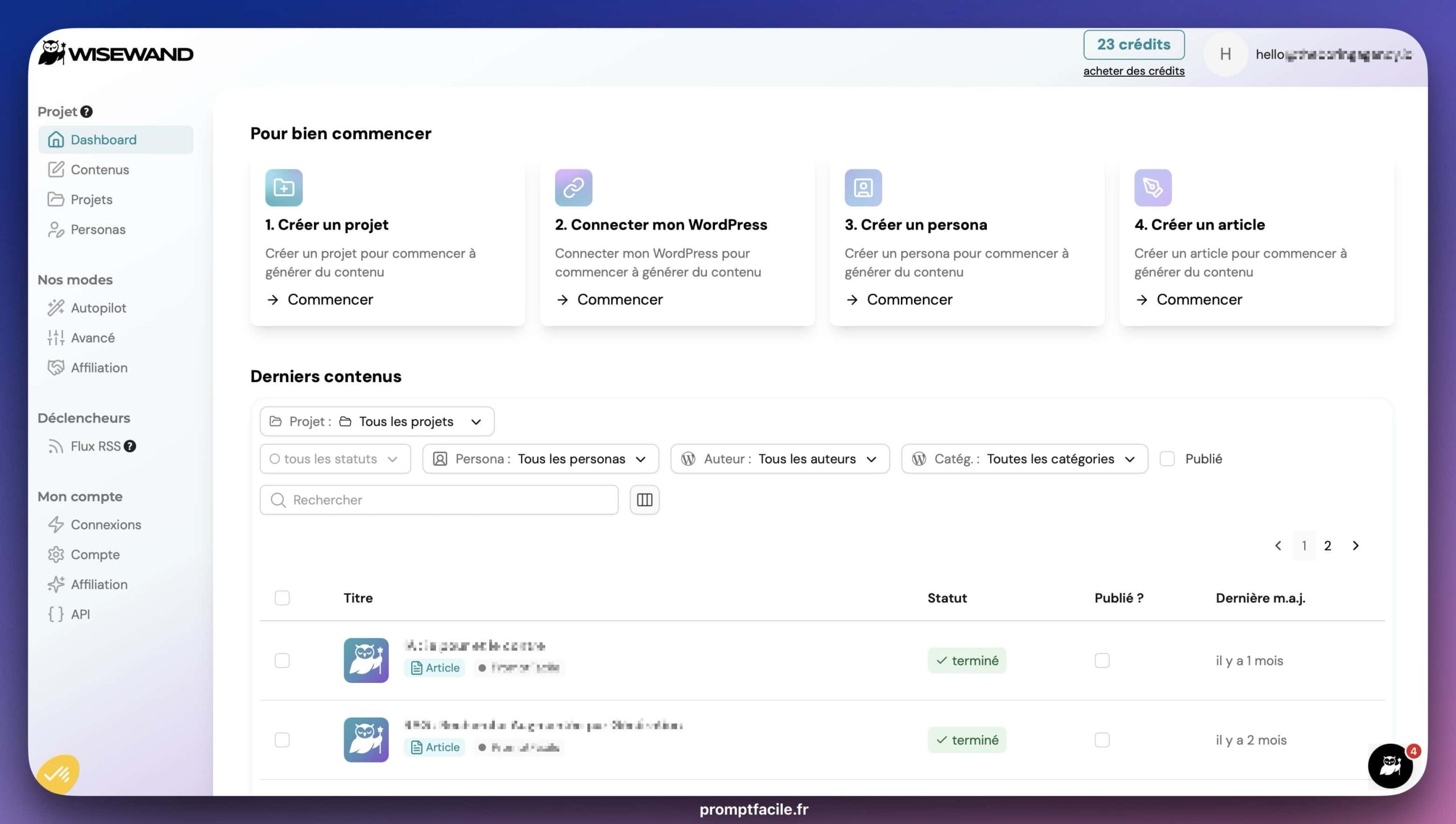Select all rows with header checkbox
Image resolution: width=1456 pixels, height=824 pixels.
(282, 598)
